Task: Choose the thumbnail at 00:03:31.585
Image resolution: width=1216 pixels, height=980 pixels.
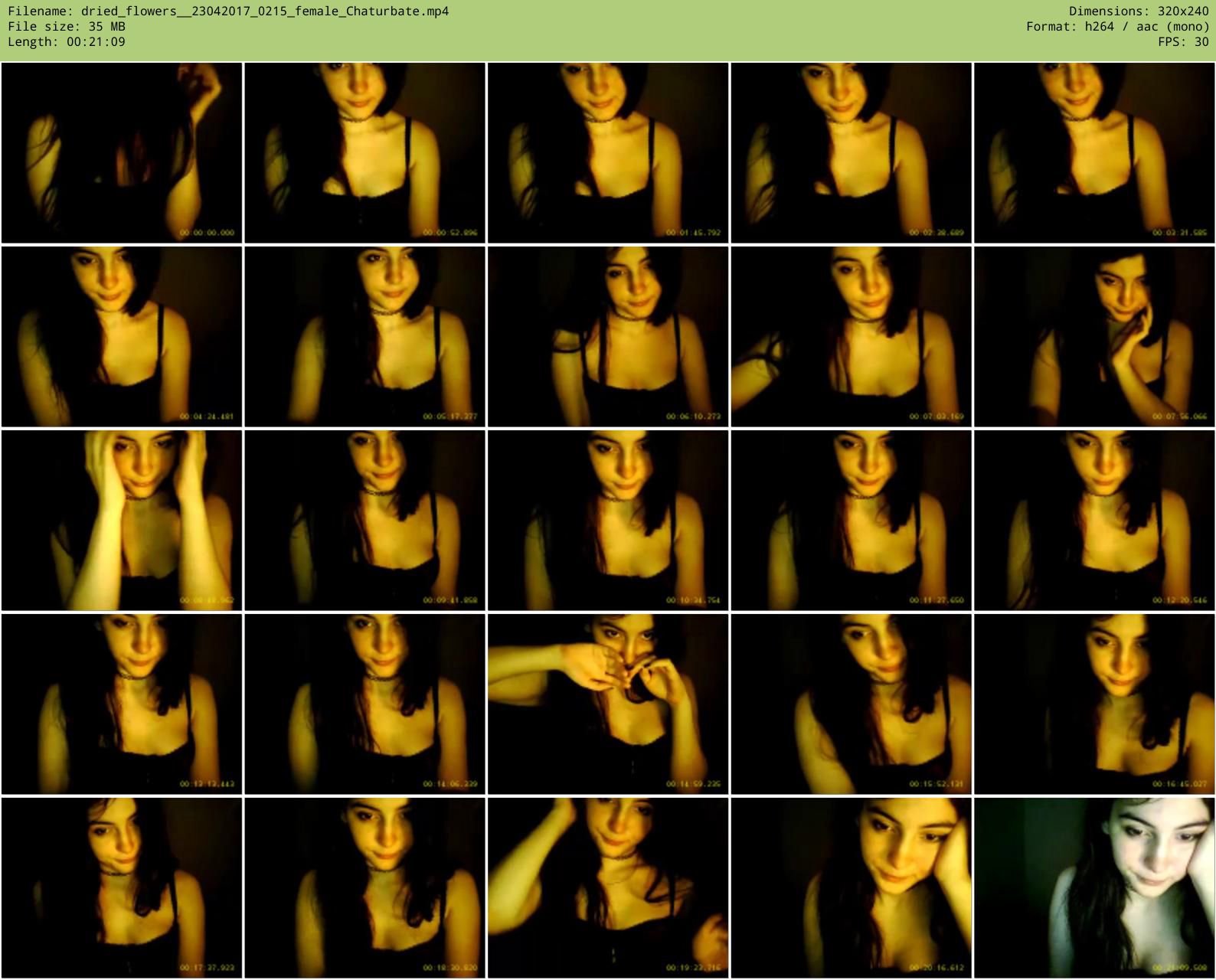Action: point(1094,153)
